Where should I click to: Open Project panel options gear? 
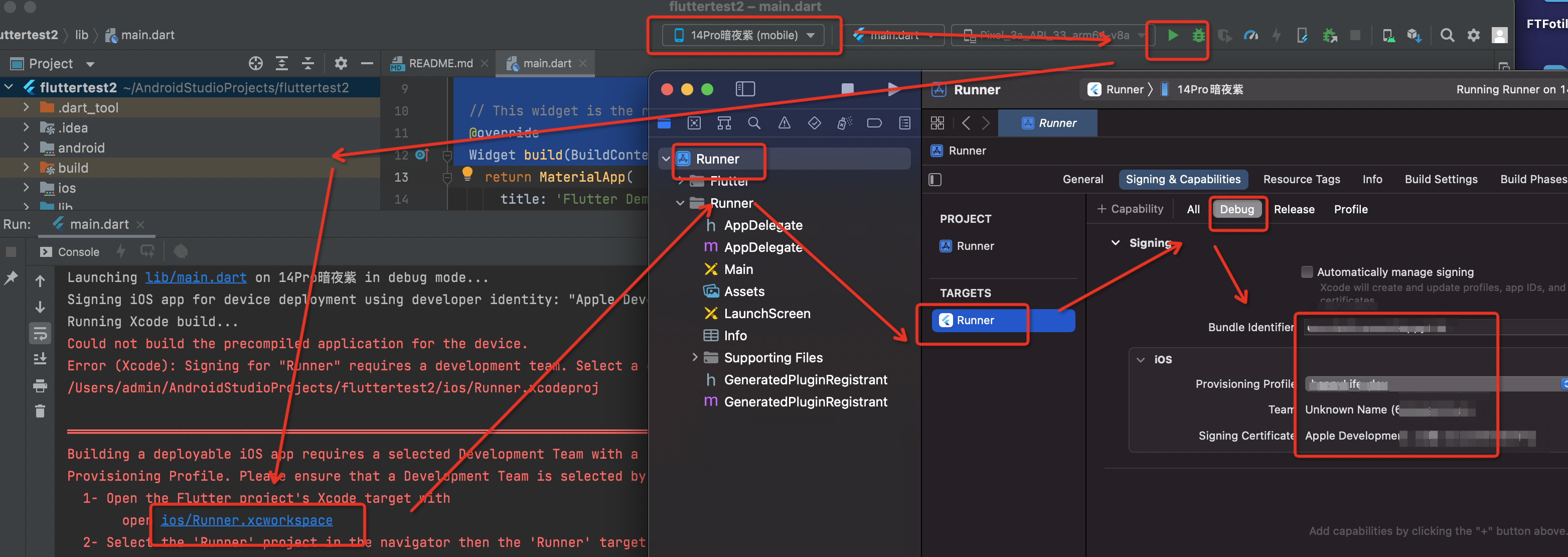coord(341,63)
